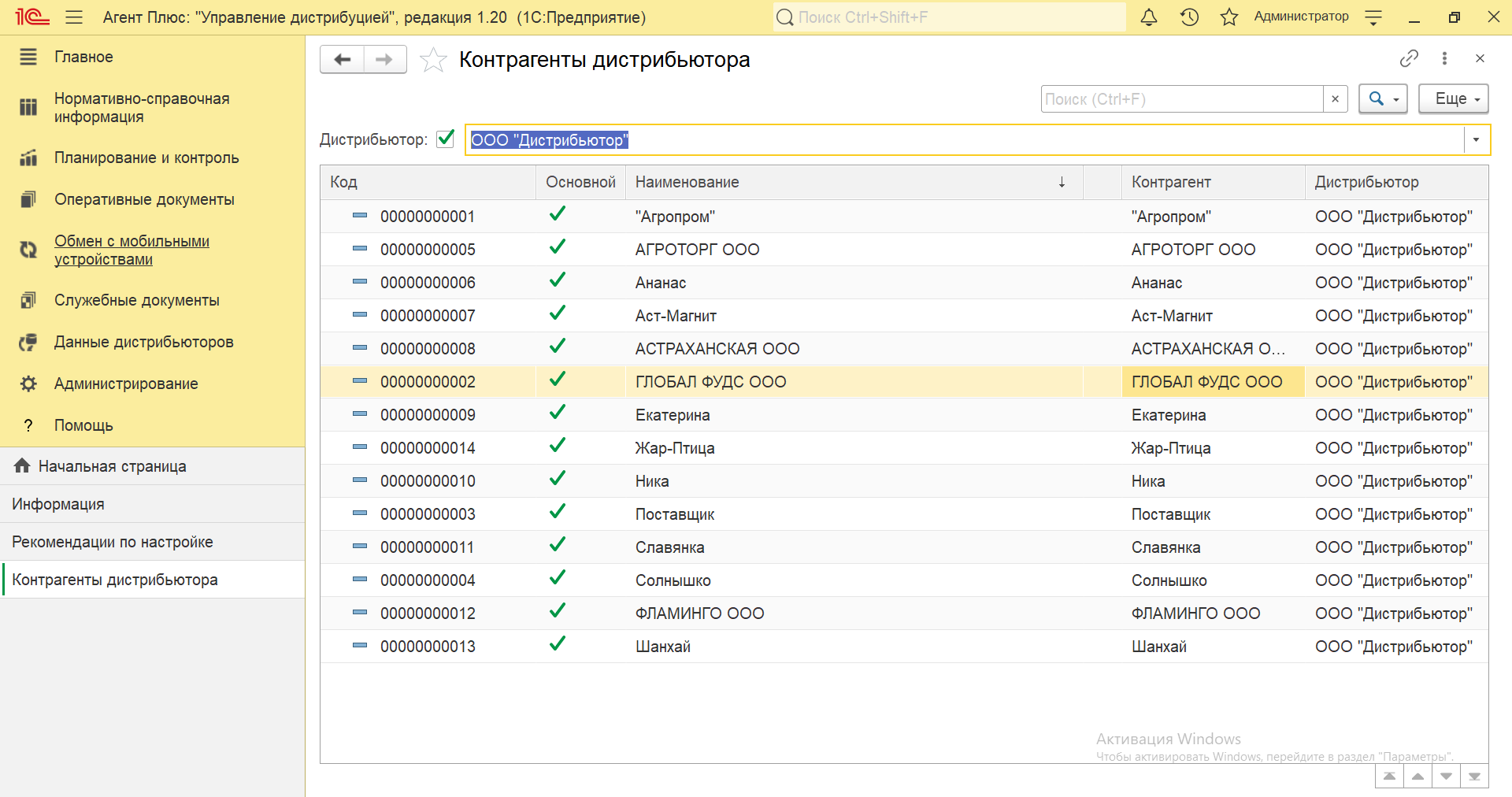Image resolution: width=1512 pixels, height=797 pixels.
Task: Open the 1C main menu hamburger icon
Action: pyautogui.click(x=74, y=17)
